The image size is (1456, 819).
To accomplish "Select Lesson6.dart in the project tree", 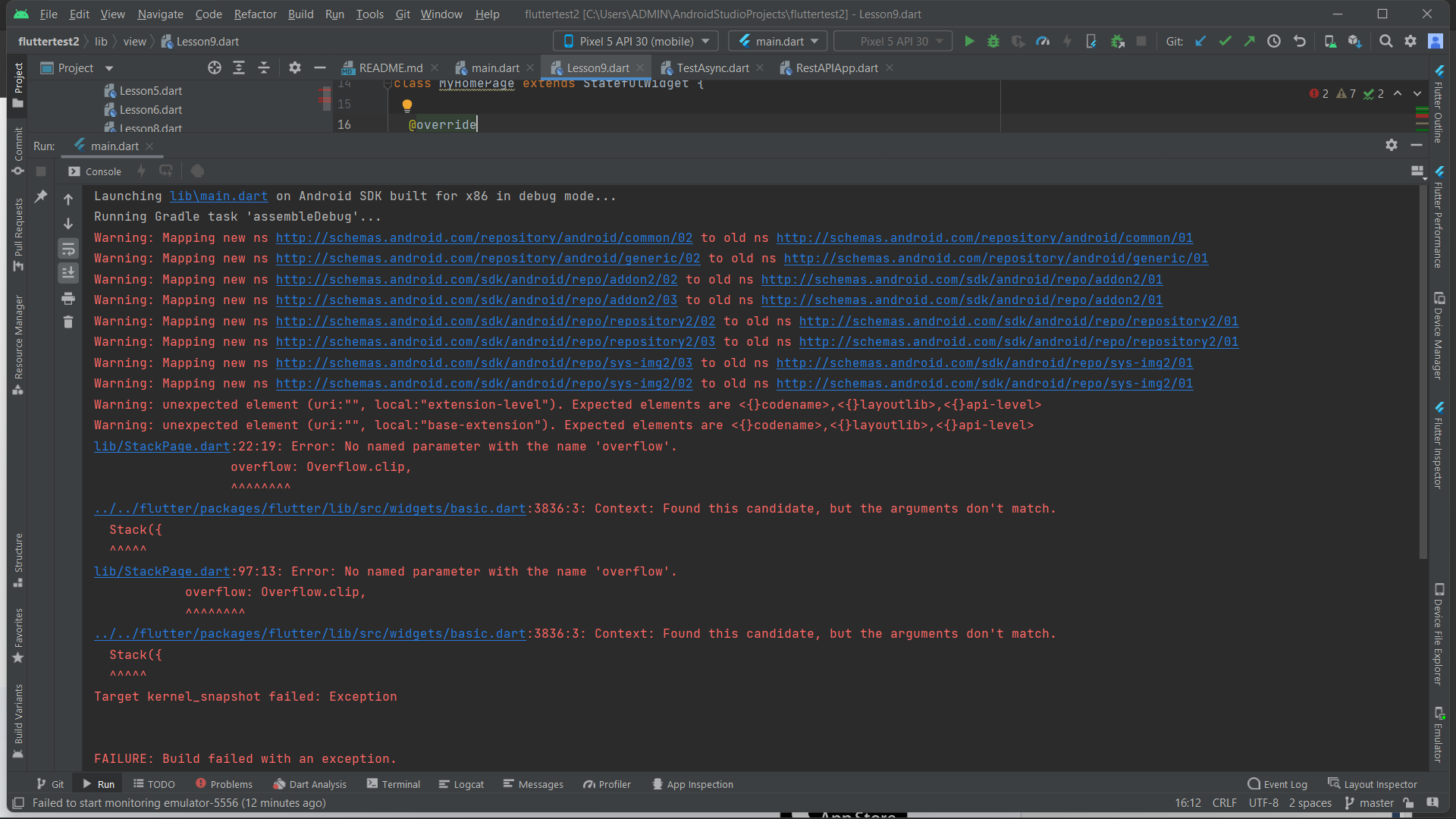I will pos(150,110).
